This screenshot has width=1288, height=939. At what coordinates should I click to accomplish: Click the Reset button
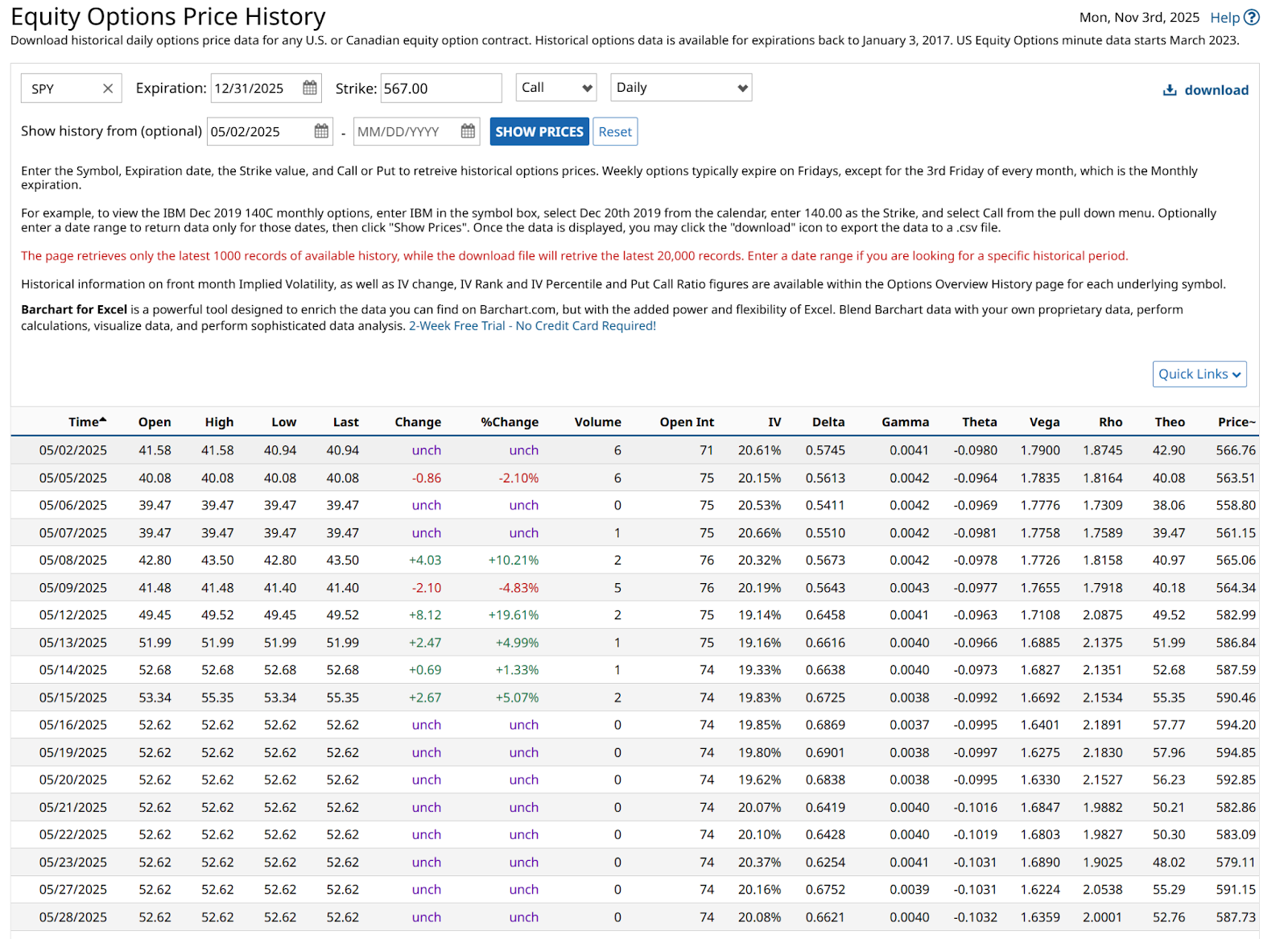coord(615,132)
